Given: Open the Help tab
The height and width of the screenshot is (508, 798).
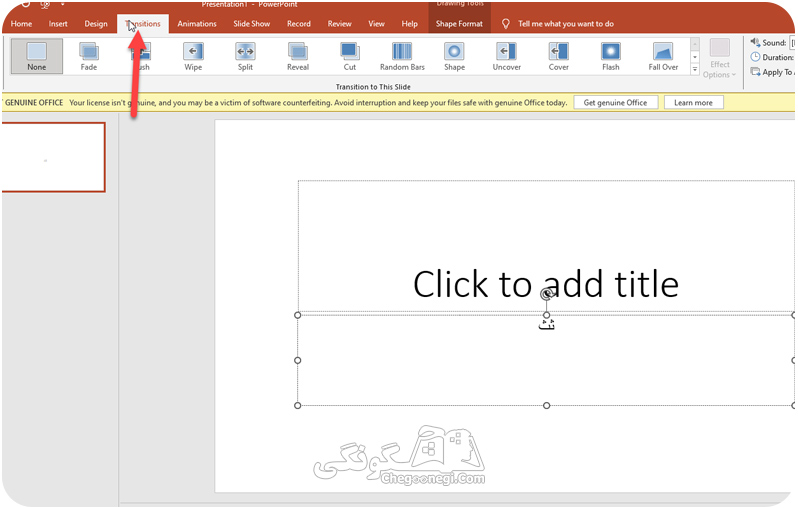Looking at the screenshot, I should tap(409, 23).
